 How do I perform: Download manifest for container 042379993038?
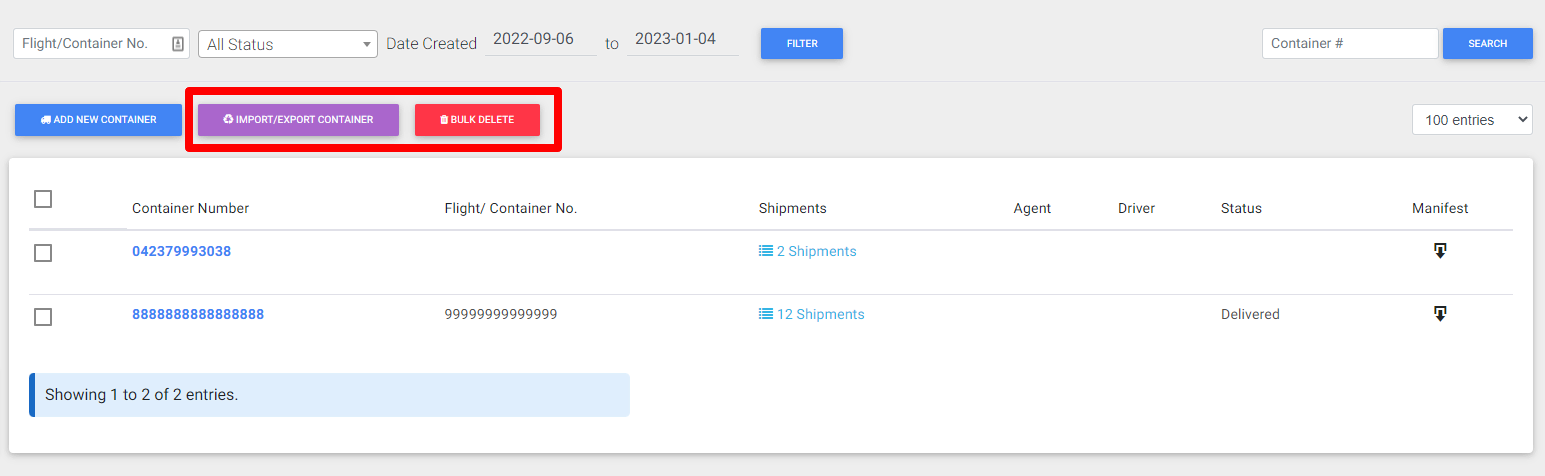coord(1440,251)
